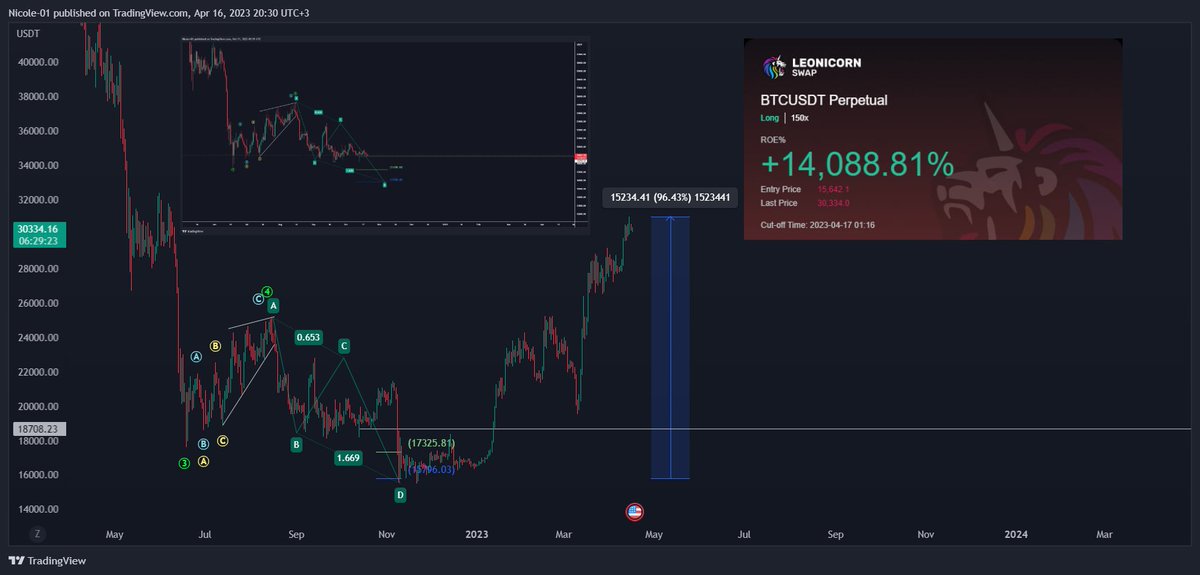Click the 38000.00 price axis label
The width and height of the screenshot is (1200, 575).
39,97
